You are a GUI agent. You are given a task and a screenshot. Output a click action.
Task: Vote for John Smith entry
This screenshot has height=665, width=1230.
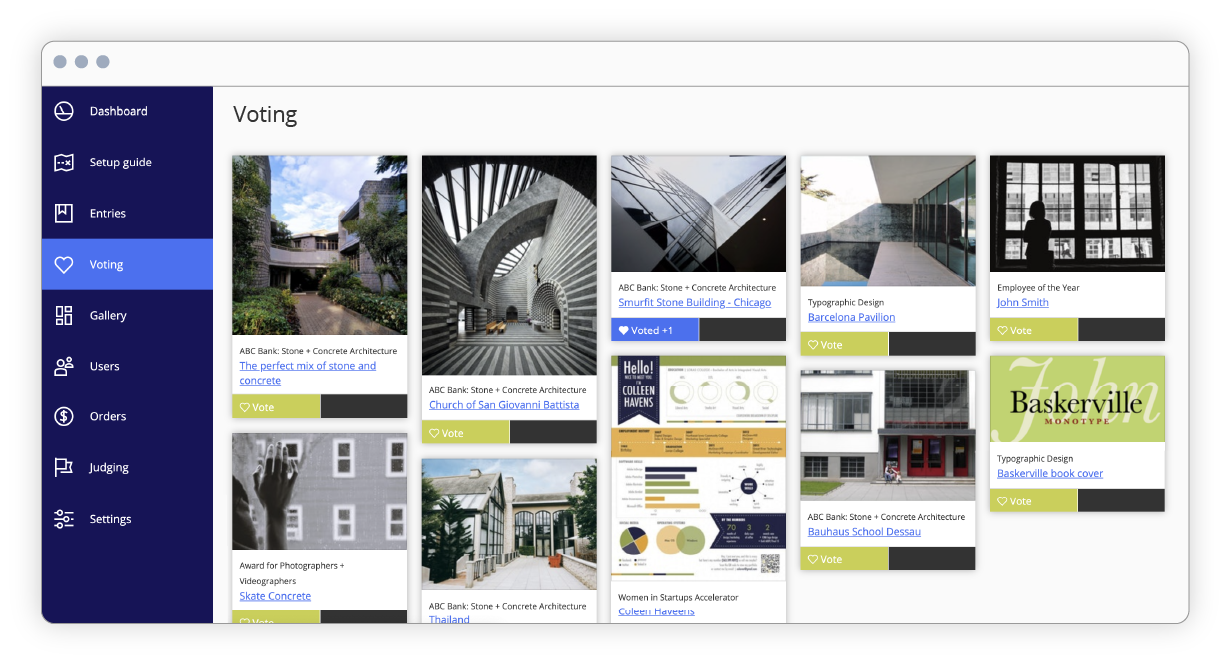click(x=1034, y=330)
